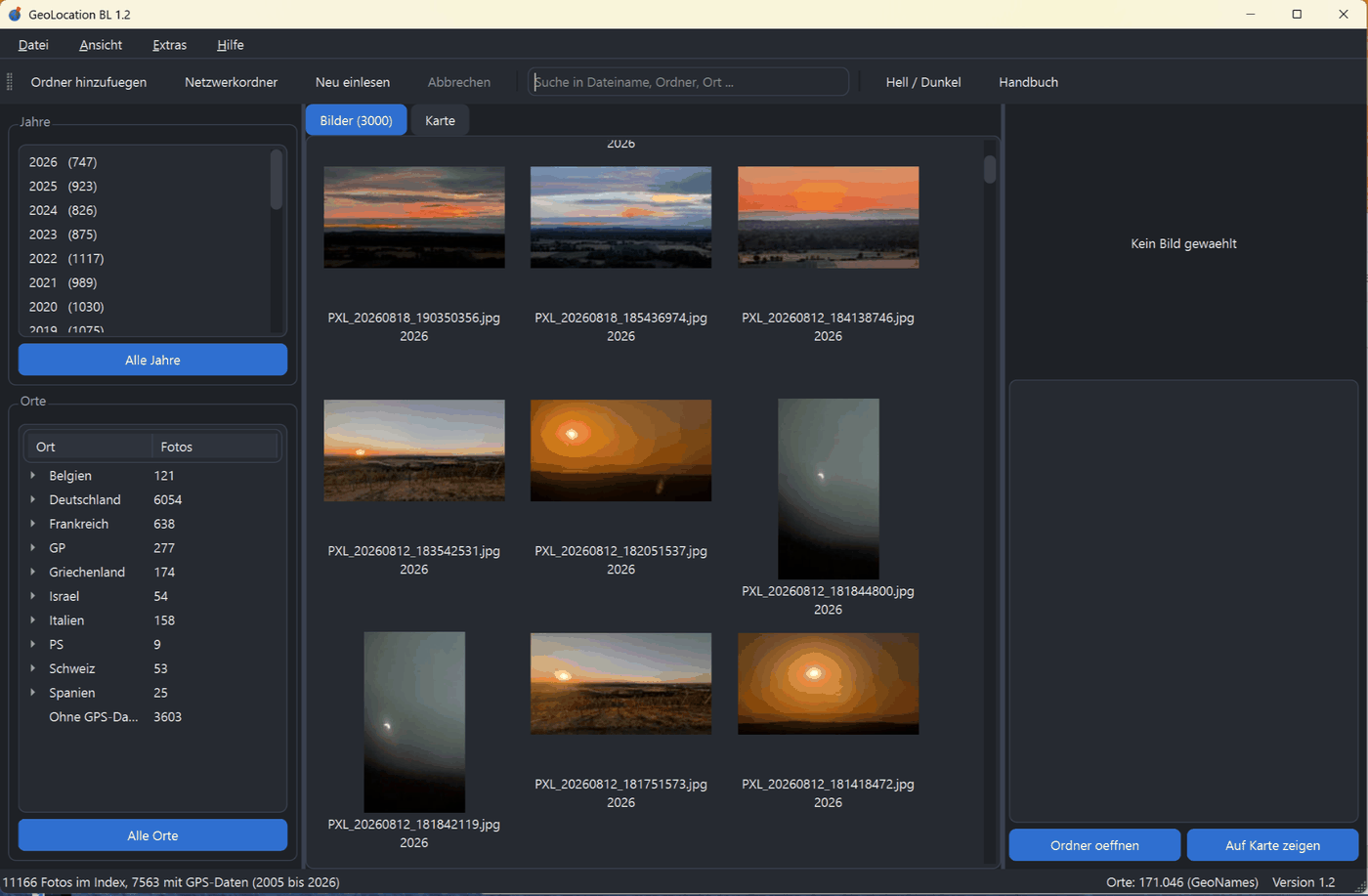Screen dimensions: 1368x896
Task: Expand the Spanien tree node
Action: pyautogui.click(x=32, y=693)
